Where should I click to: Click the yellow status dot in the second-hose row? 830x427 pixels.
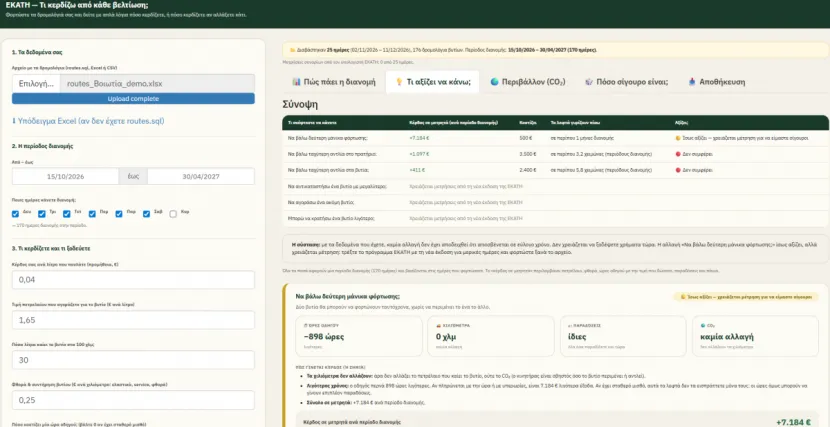678,138
